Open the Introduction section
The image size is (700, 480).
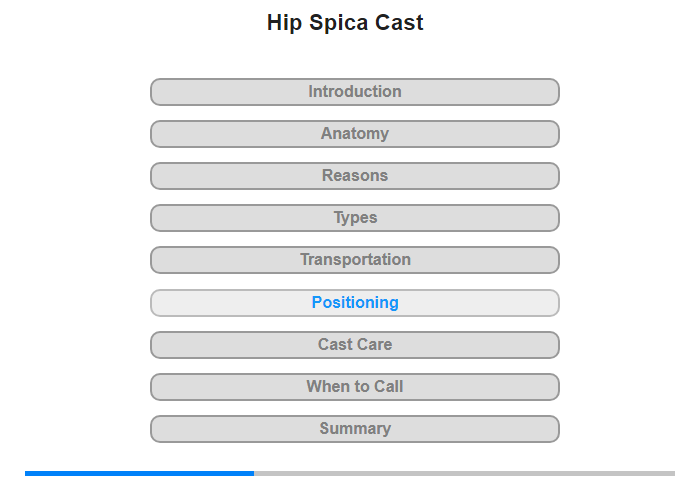[354, 92]
